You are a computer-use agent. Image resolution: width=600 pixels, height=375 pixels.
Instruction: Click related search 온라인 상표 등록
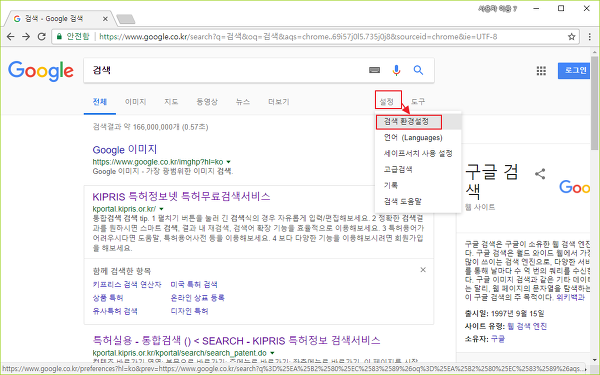point(197,298)
